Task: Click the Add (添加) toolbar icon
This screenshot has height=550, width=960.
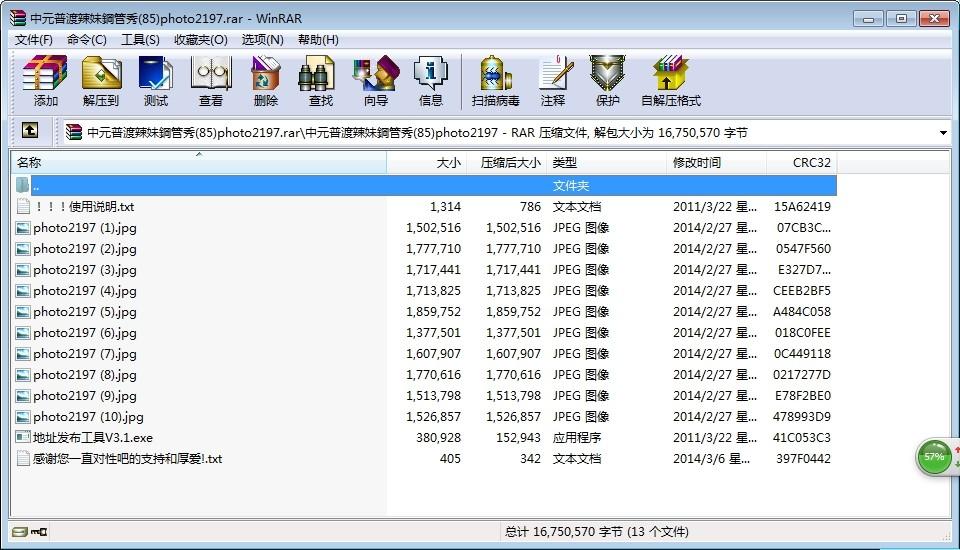Action: (45, 80)
